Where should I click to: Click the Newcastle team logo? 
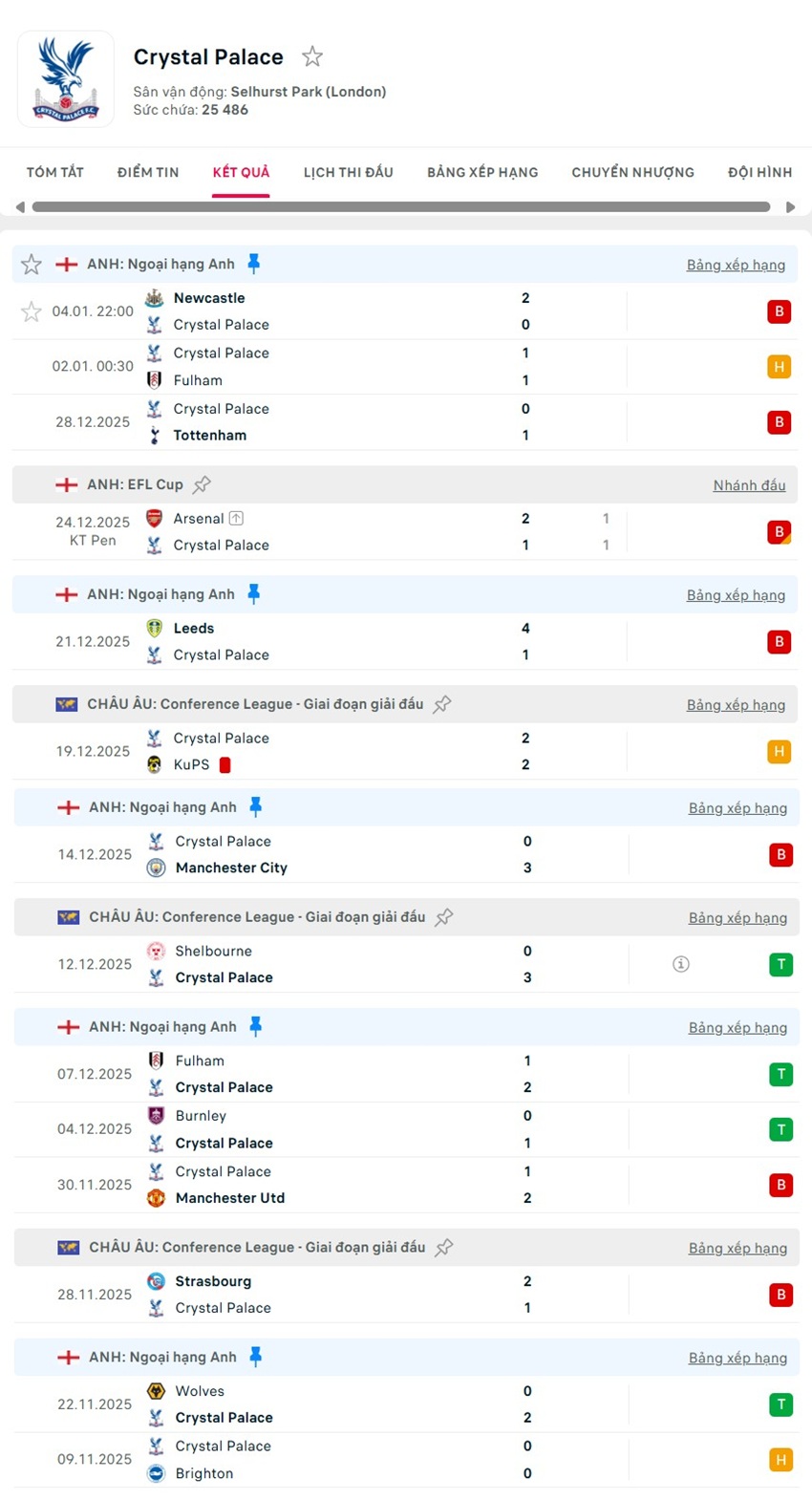pos(155,298)
